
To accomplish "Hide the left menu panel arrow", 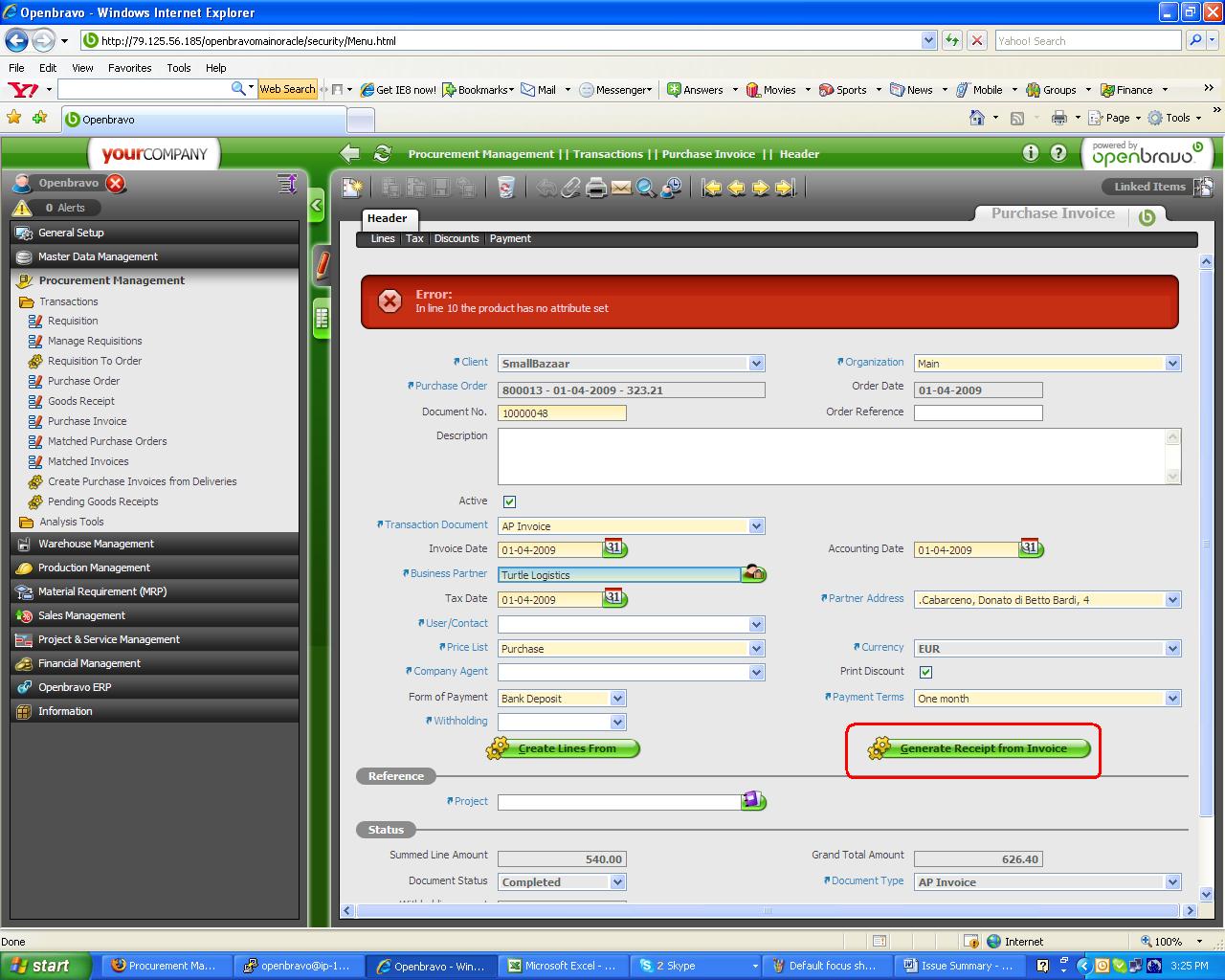I will (317, 206).
